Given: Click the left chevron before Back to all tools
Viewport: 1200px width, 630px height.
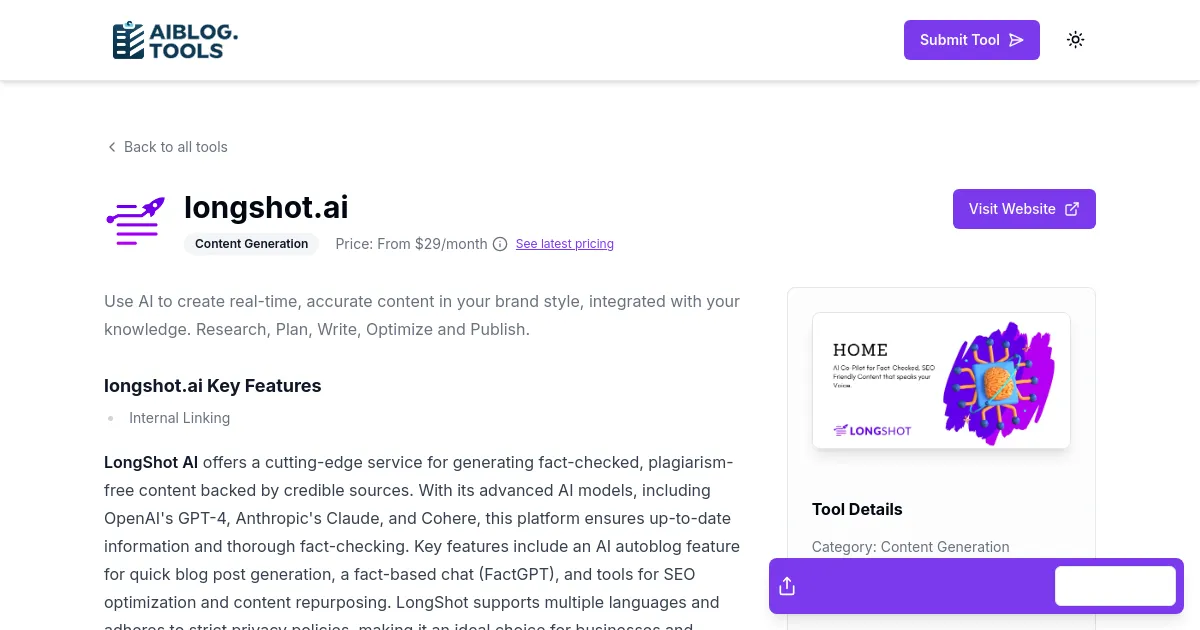Looking at the screenshot, I should [x=112, y=147].
